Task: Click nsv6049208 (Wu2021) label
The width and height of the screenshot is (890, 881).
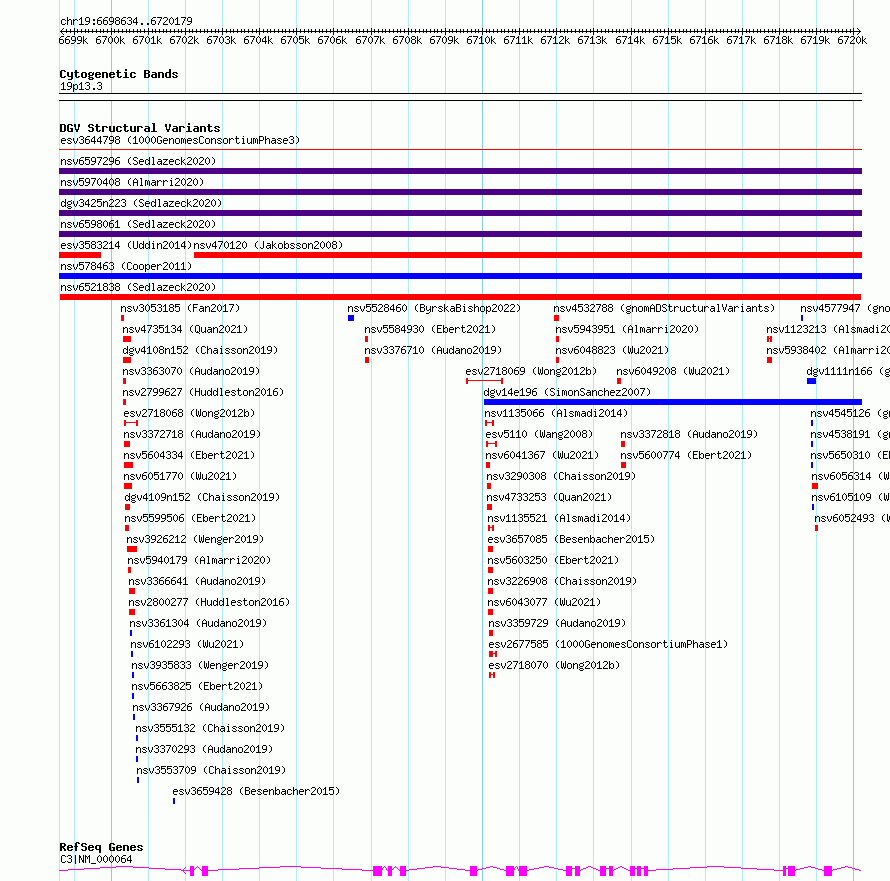Action: [673, 371]
